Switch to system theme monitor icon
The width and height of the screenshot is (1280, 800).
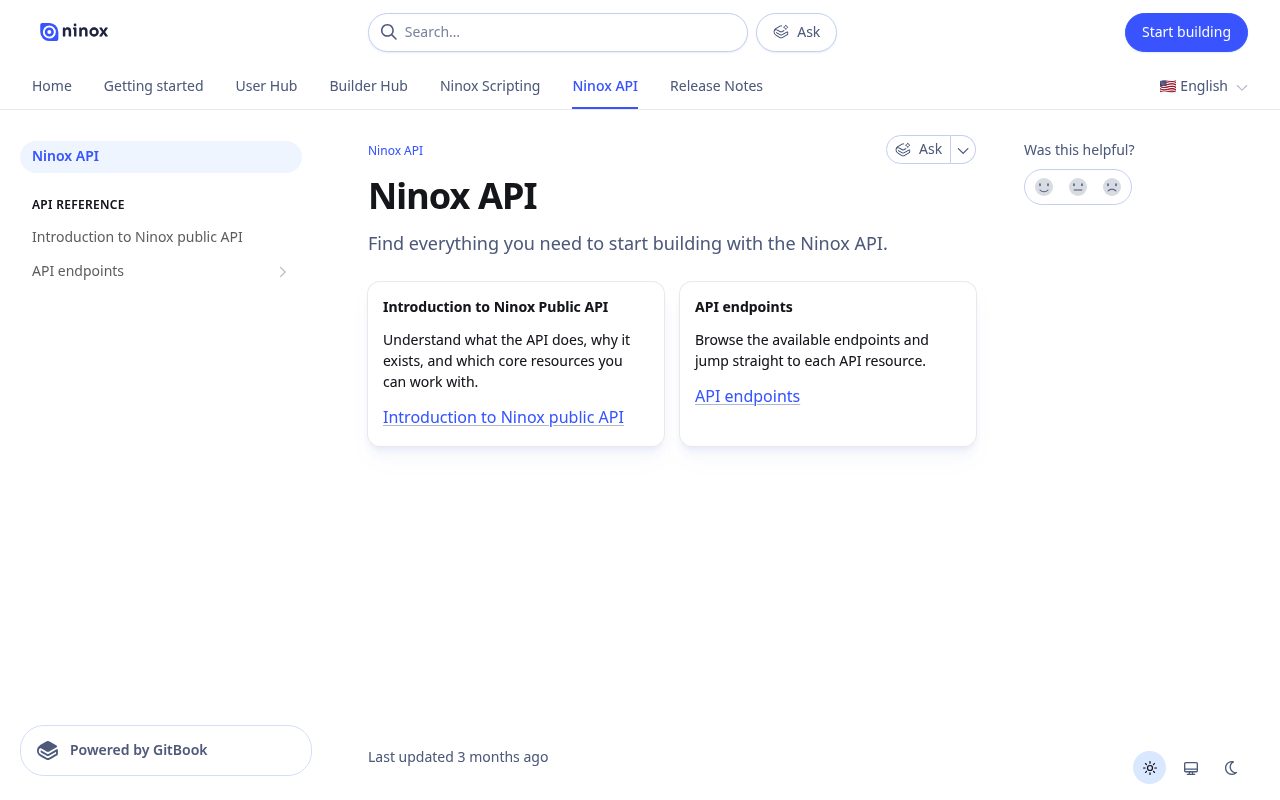pyautogui.click(x=1191, y=768)
